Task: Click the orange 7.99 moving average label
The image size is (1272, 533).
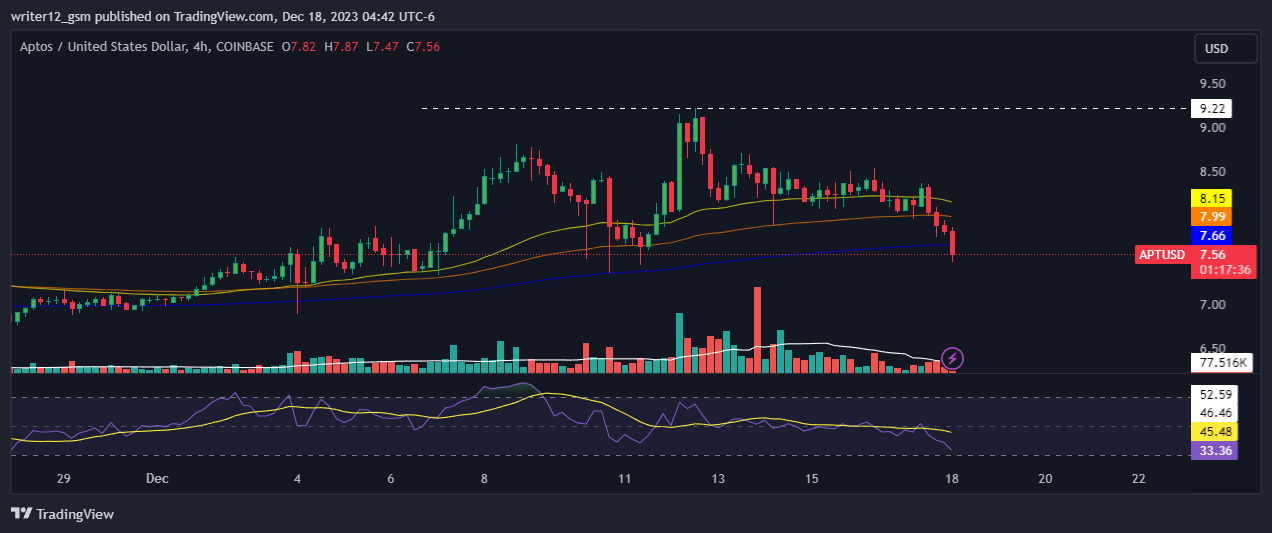Action: tap(1212, 216)
